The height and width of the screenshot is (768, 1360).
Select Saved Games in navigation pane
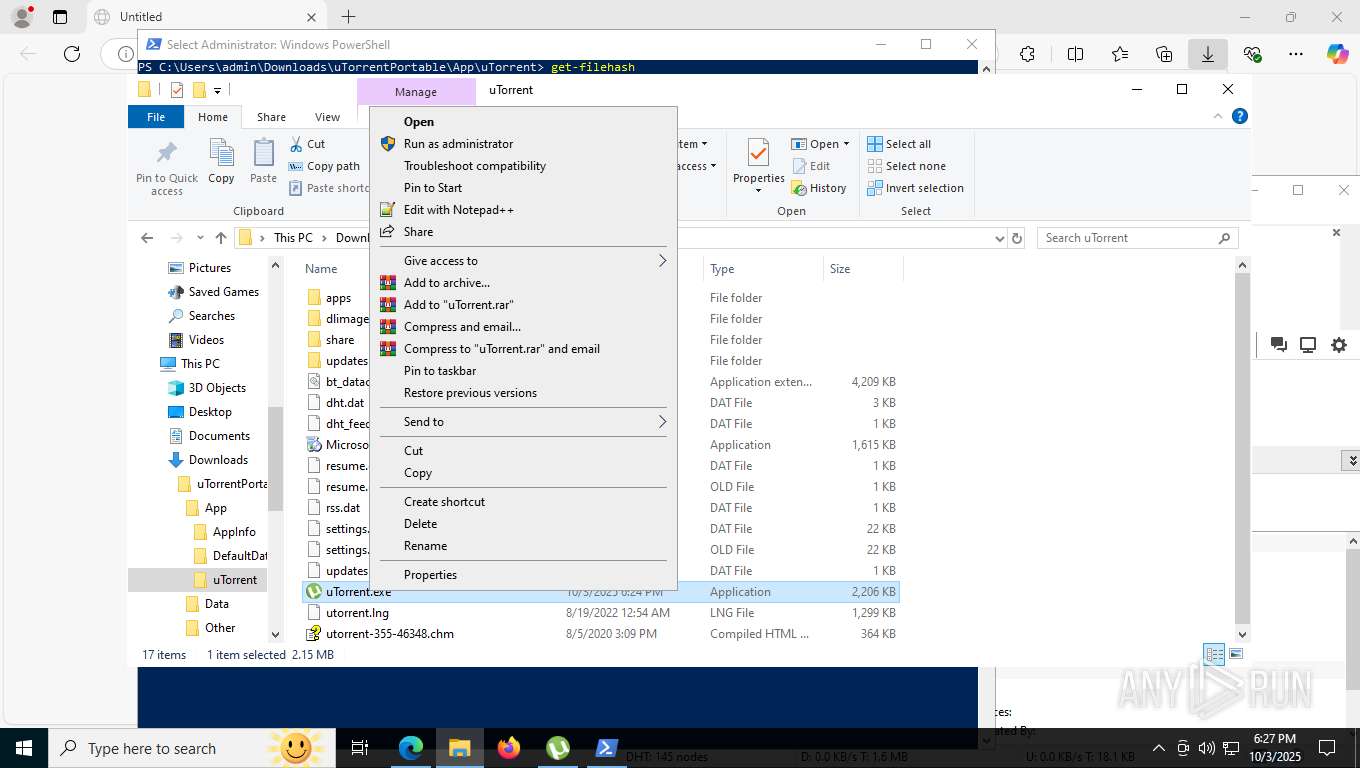[224, 292]
